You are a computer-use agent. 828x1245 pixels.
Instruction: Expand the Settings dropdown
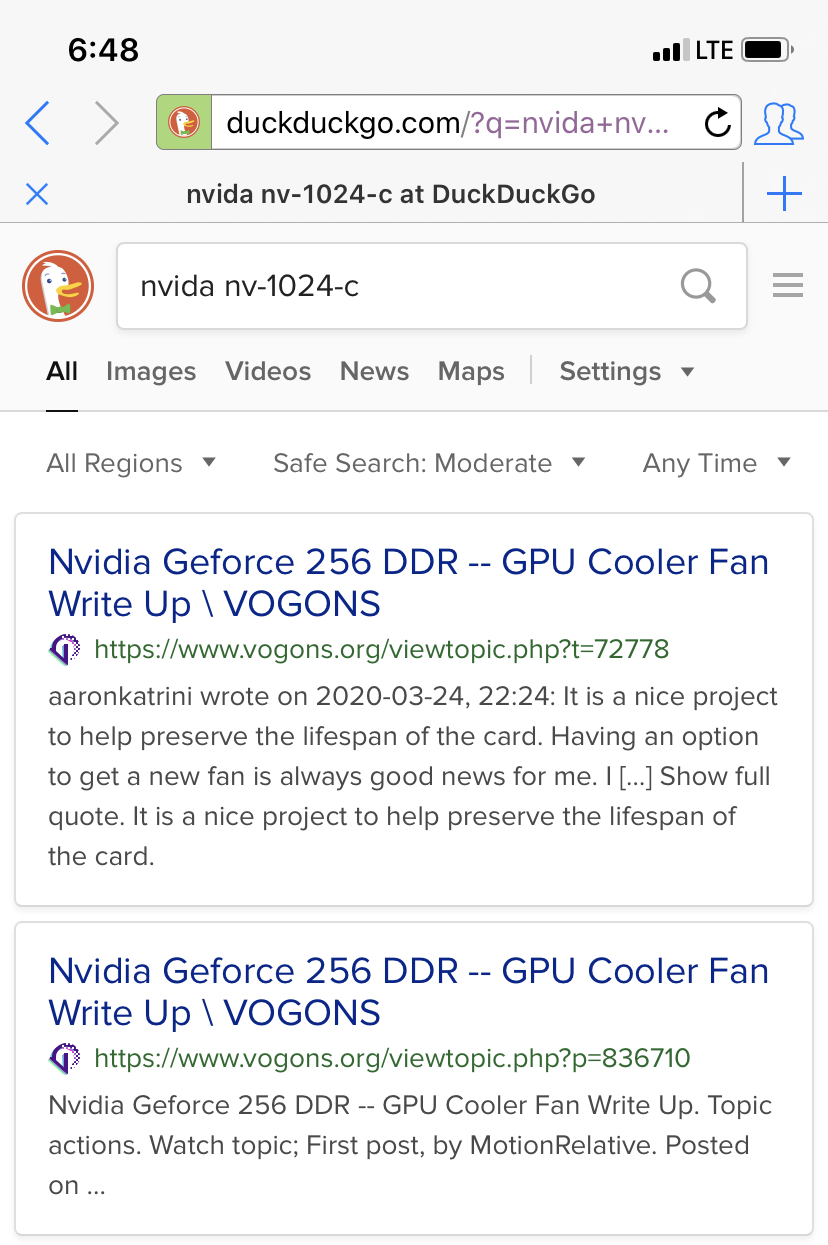click(627, 371)
